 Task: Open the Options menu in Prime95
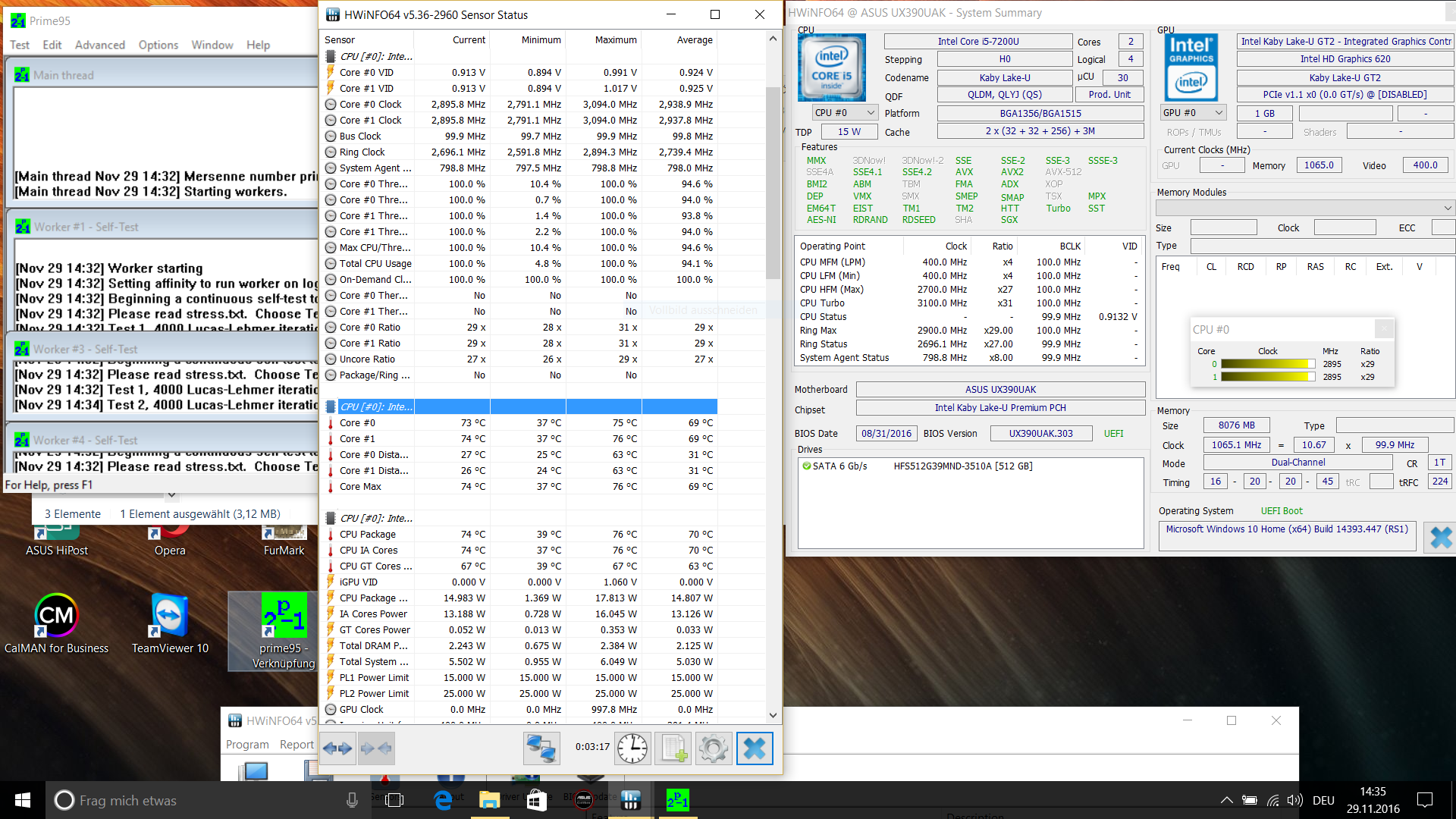(x=158, y=45)
